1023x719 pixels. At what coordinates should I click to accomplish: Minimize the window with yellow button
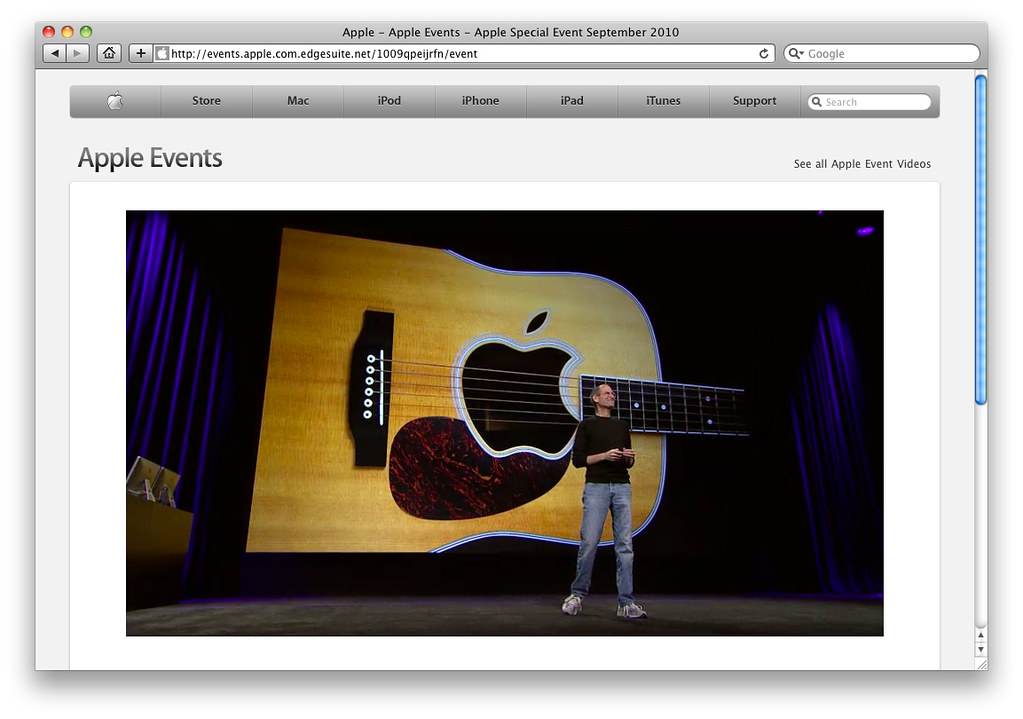pos(67,31)
